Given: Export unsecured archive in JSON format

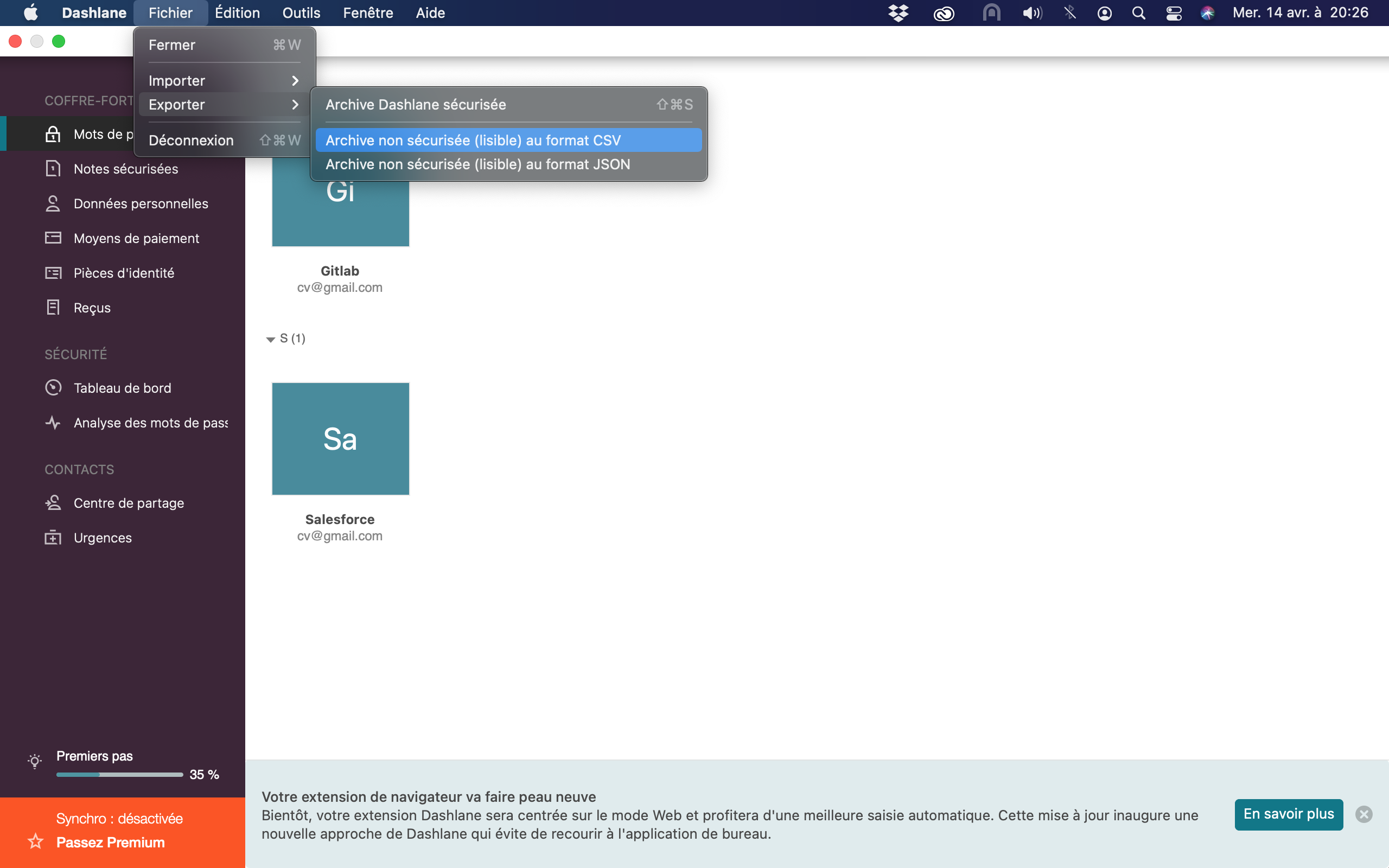Looking at the screenshot, I should click(x=508, y=164).
